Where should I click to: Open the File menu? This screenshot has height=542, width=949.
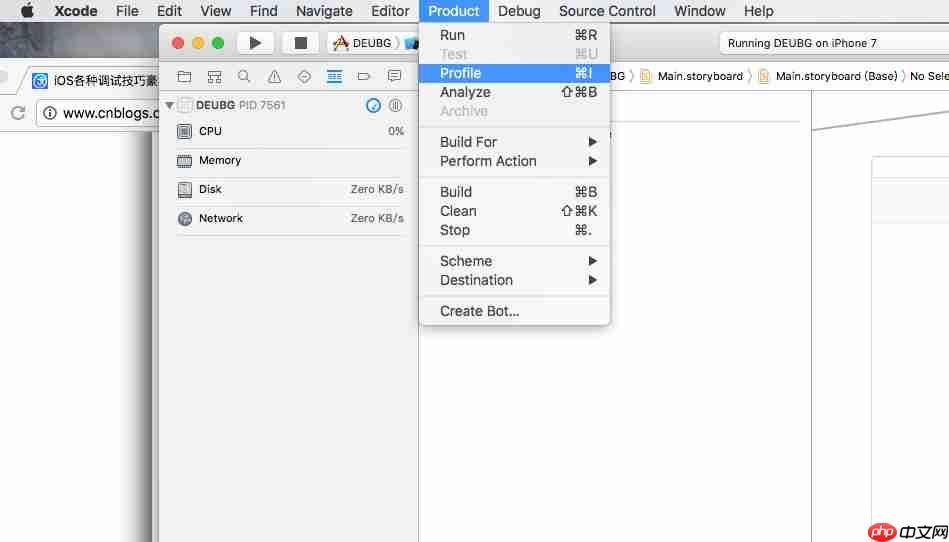click(x=127, y=11)
